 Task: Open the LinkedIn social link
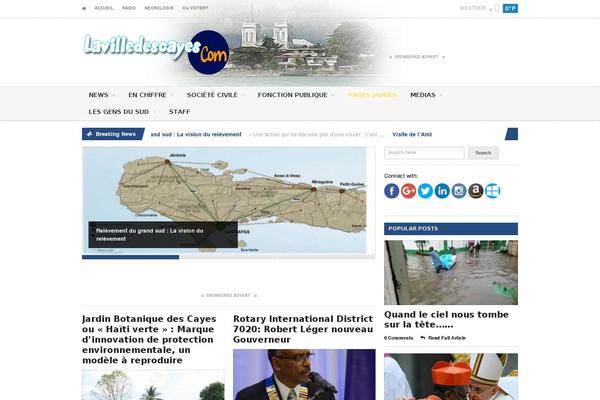(442, 191)
